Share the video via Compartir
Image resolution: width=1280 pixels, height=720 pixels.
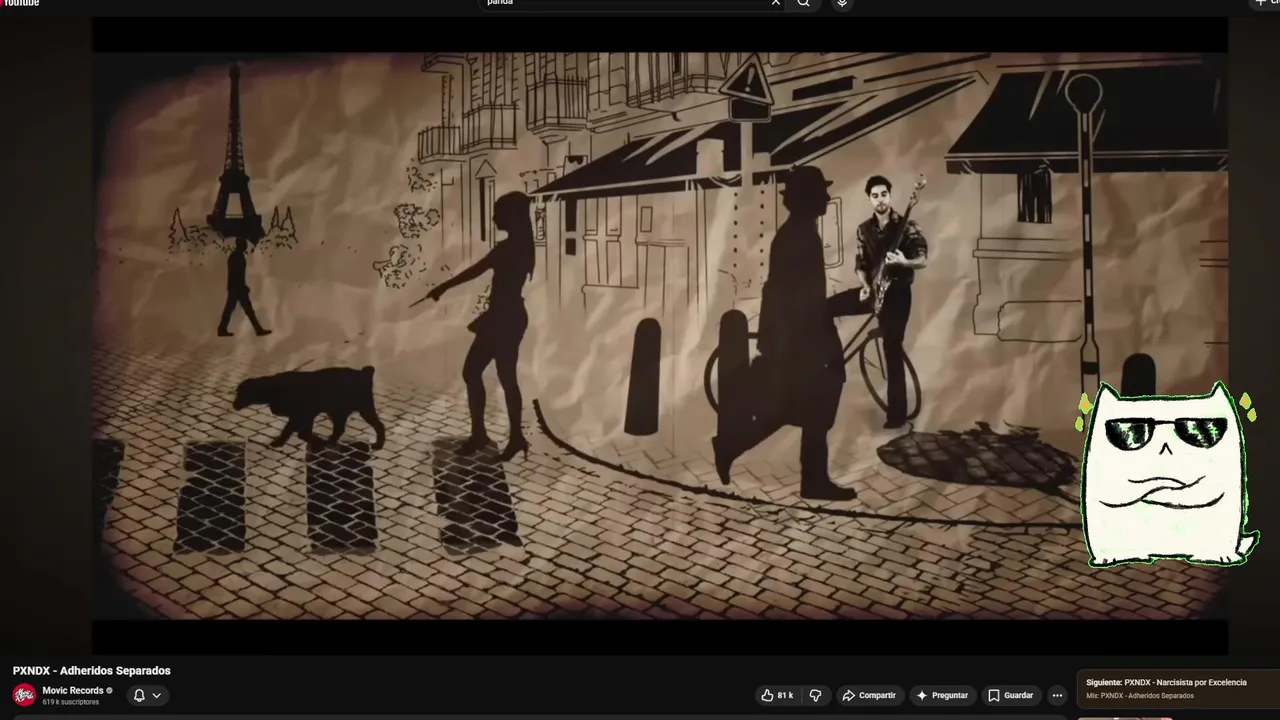pyautogui.click(x=869, y=695)
